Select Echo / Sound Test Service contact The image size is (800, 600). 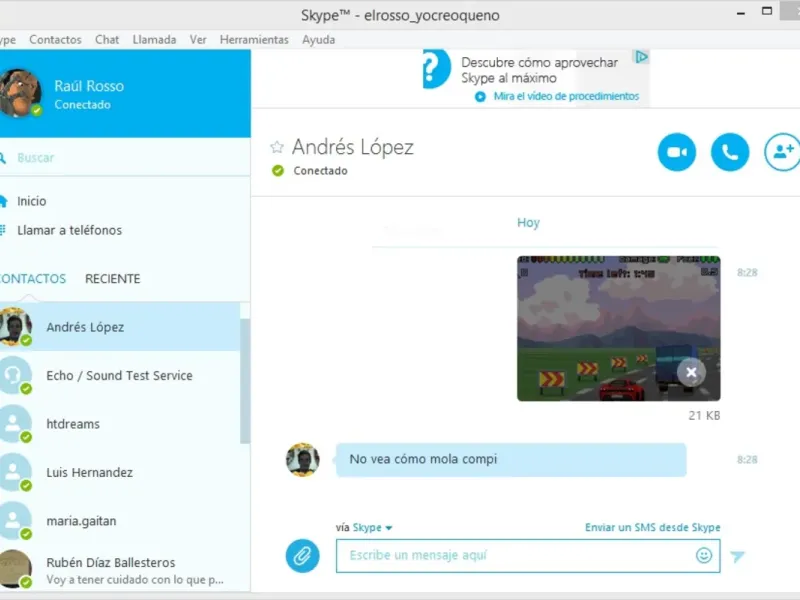click(x=120, y=376)
